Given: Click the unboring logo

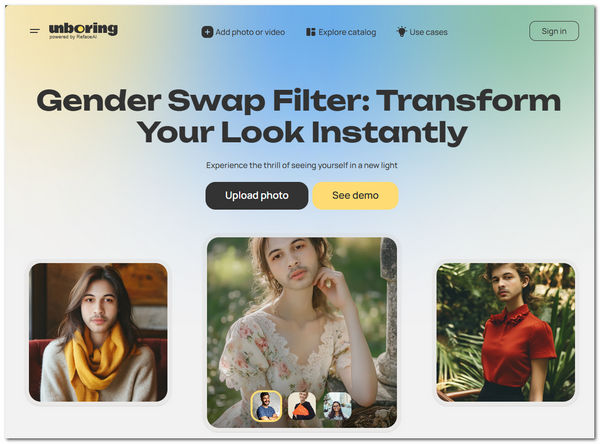Looking at the screenshot, I should pyautogui.click(x=83, y=29).
